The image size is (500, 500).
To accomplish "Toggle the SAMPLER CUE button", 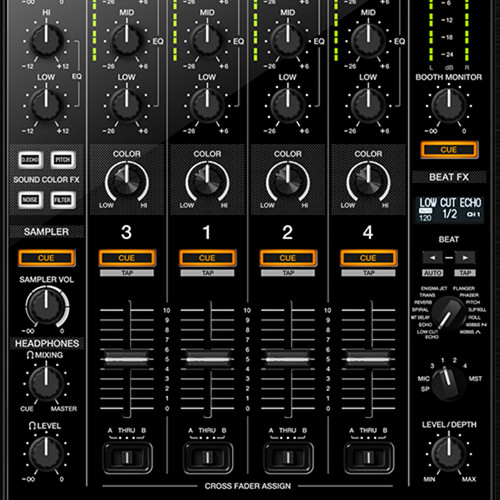I will point(46,258).
